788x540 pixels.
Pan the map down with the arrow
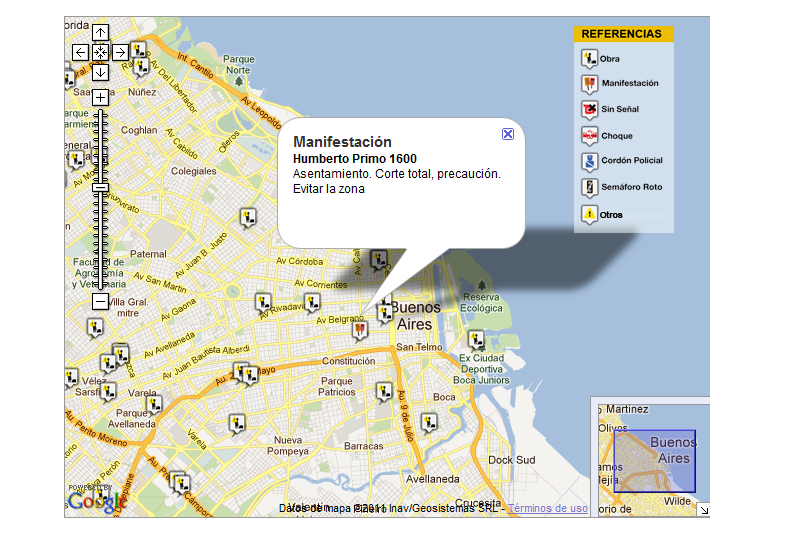pos(101,72)
